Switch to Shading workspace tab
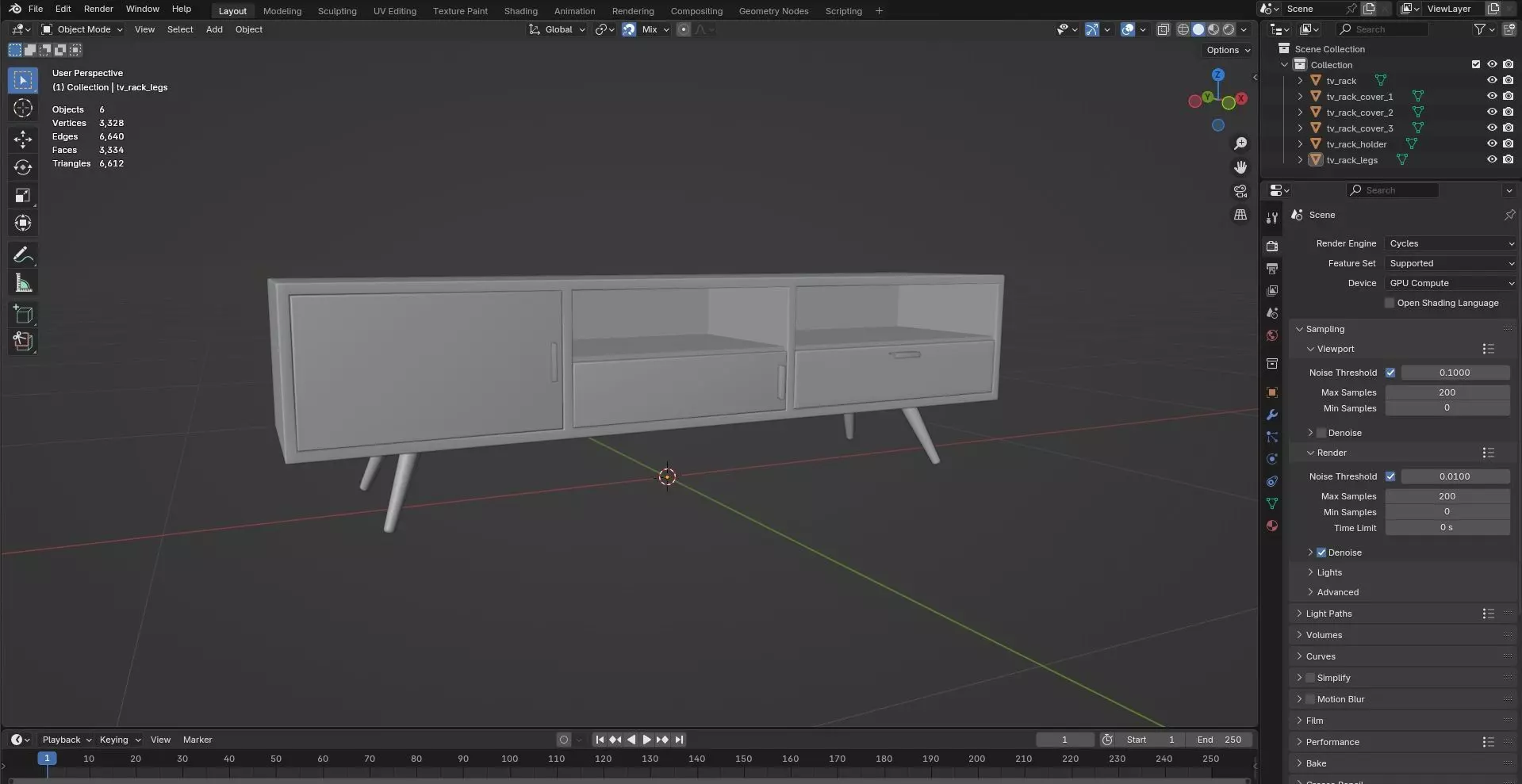Viewport: 1522px width, 784px height. click(520, 11)
